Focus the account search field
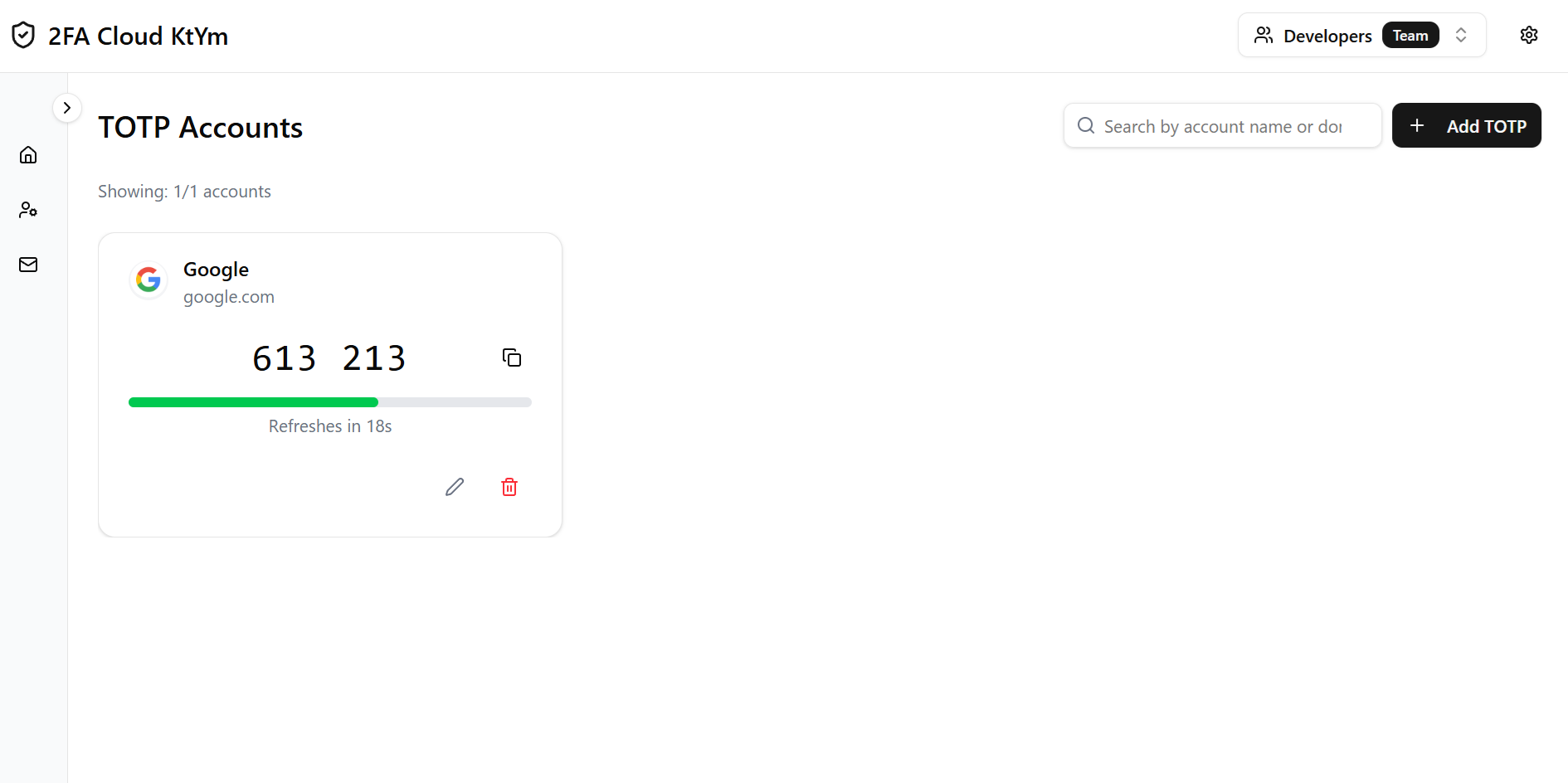This screenshot has height=783, width=1568. click(x=1223, y=126)
